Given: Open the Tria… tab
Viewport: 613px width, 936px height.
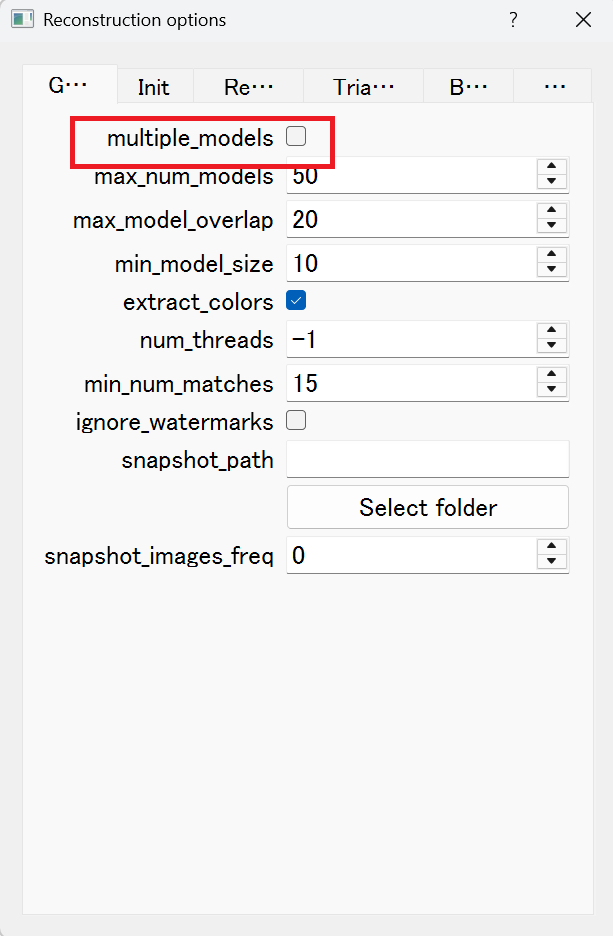Looking at the screenshot, I should pos(363,87).
